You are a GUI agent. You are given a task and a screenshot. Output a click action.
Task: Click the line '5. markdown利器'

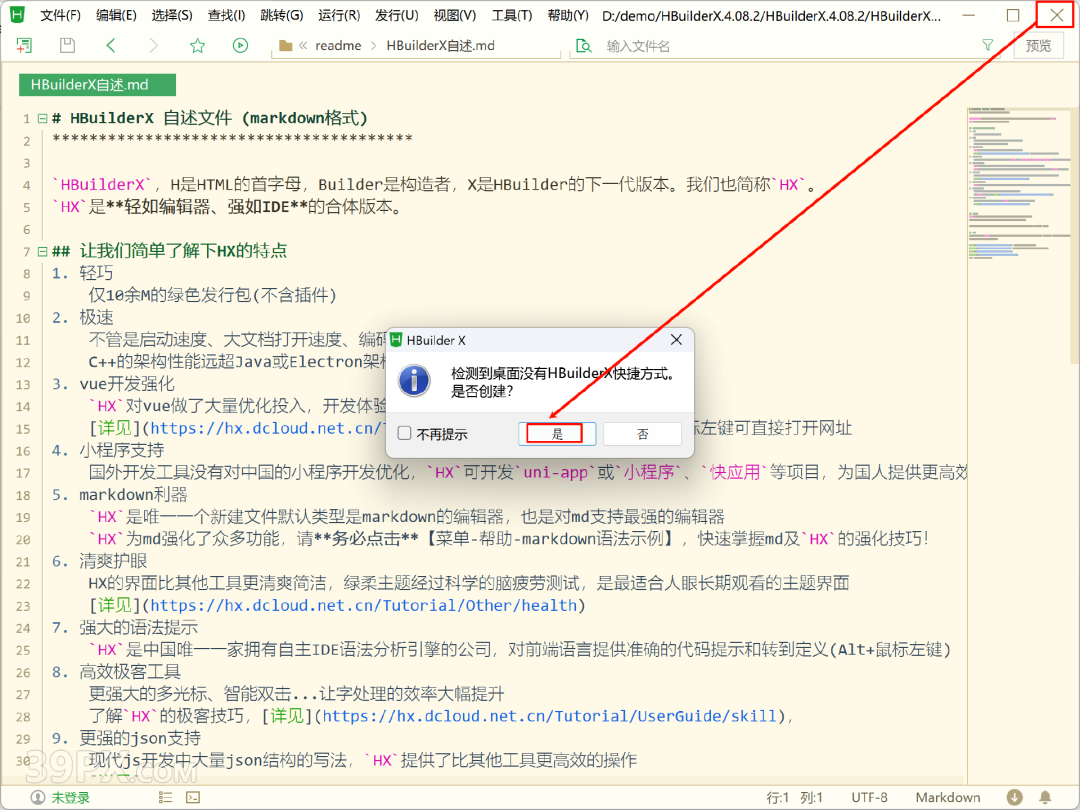(x=120, y=495)
